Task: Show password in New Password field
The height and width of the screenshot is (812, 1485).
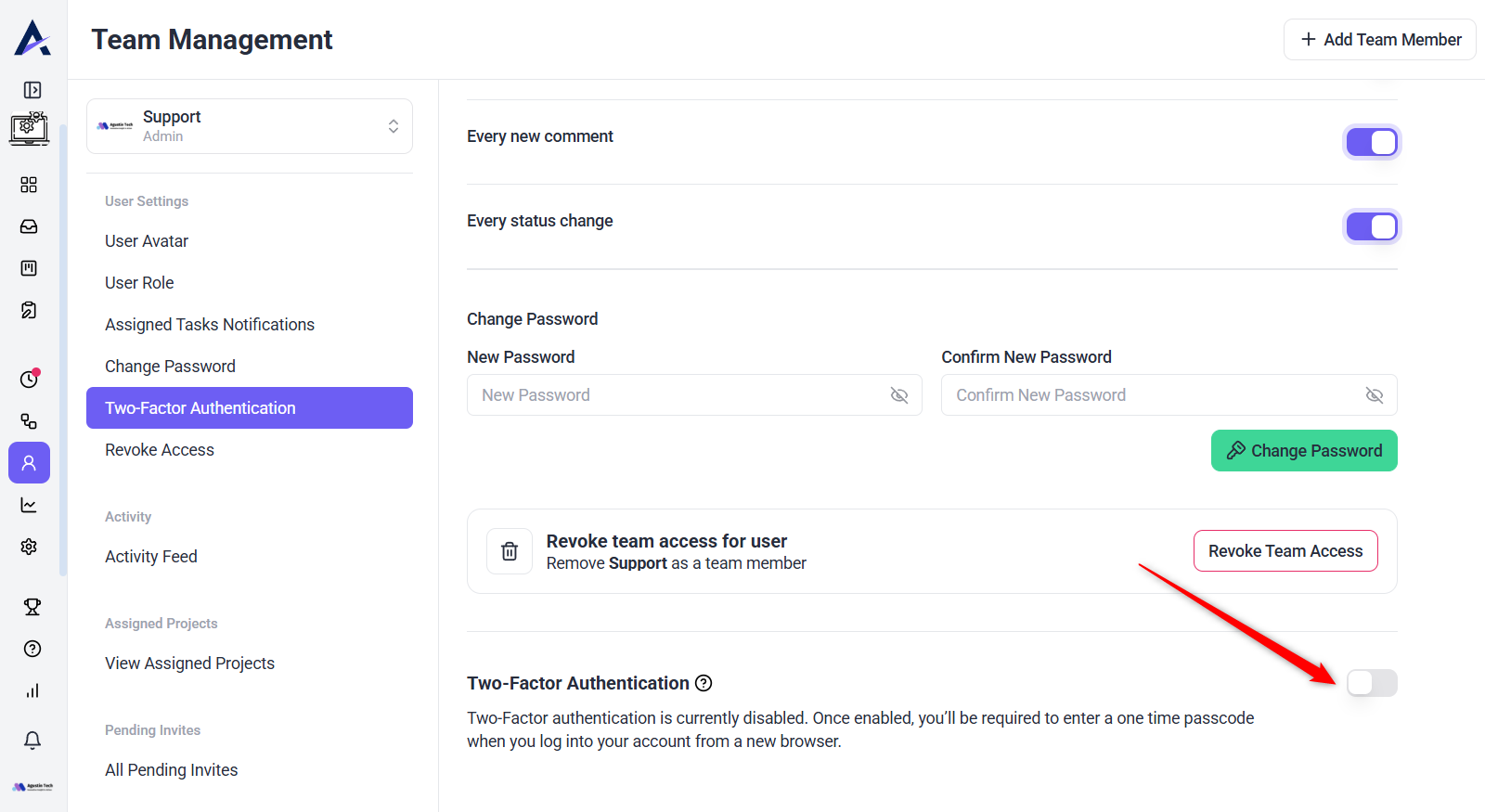Action: pyautogui.click(x=898, y=395)
